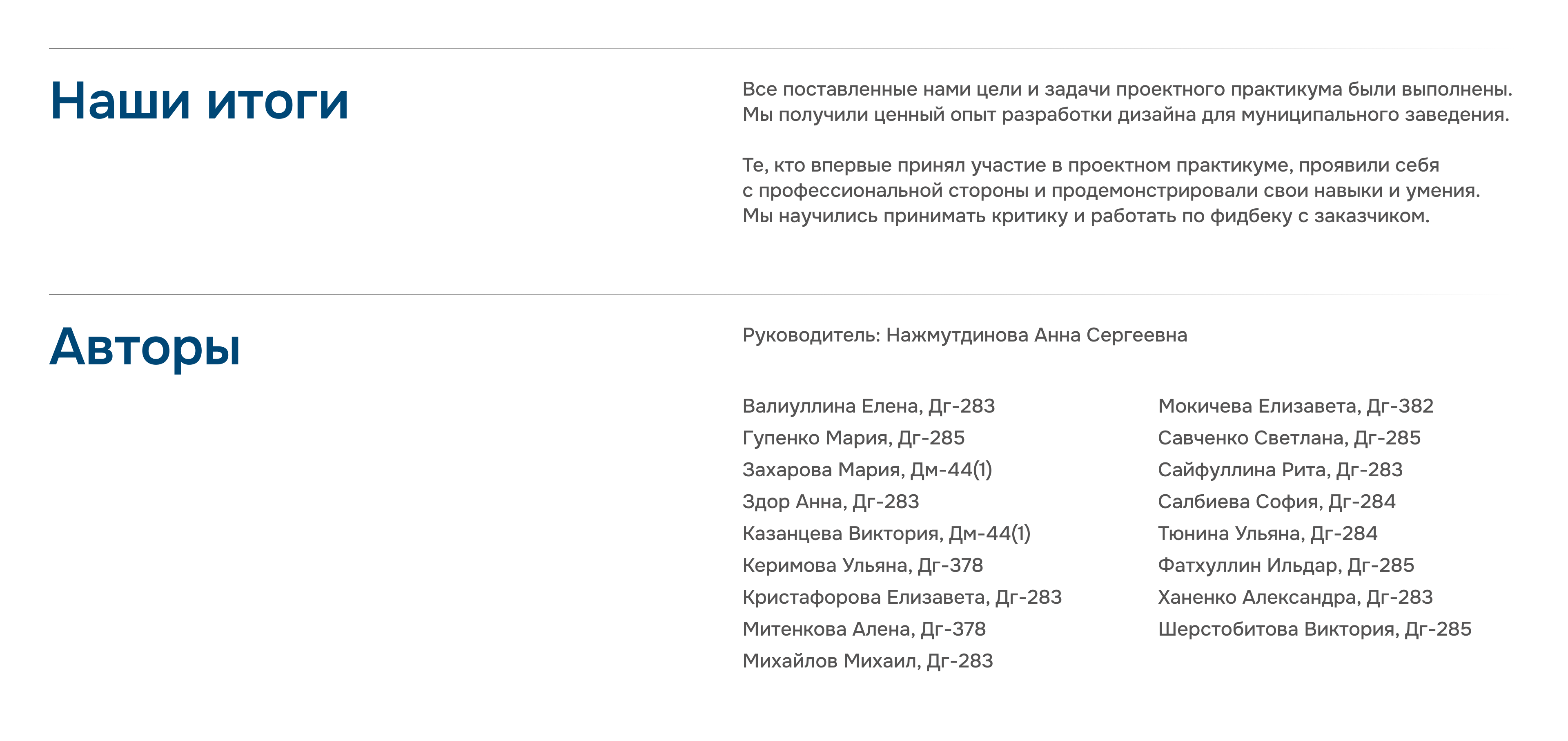
Task: Select "Фатхуллин Ильдар, Дг-285" entry
Action: coord(1285,565)
